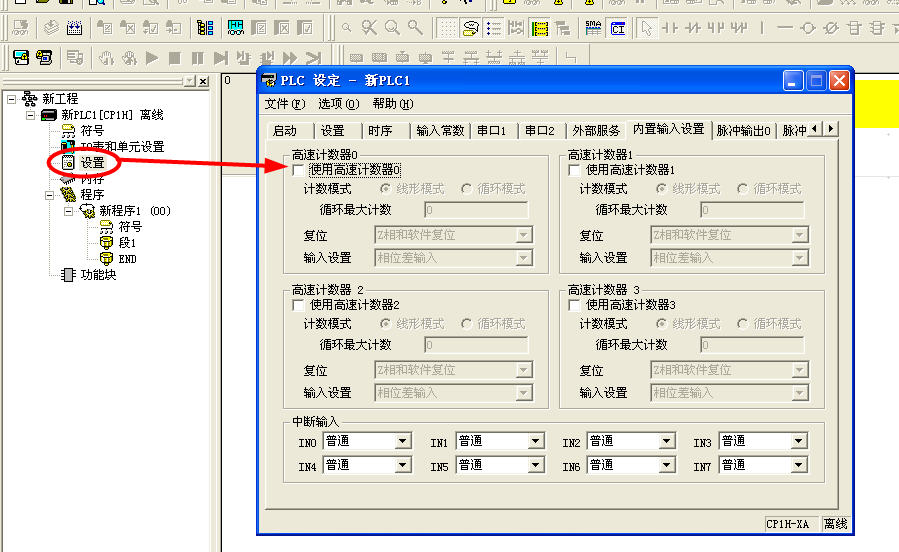Open the 帮助 menu in dialog

point(392,104)
